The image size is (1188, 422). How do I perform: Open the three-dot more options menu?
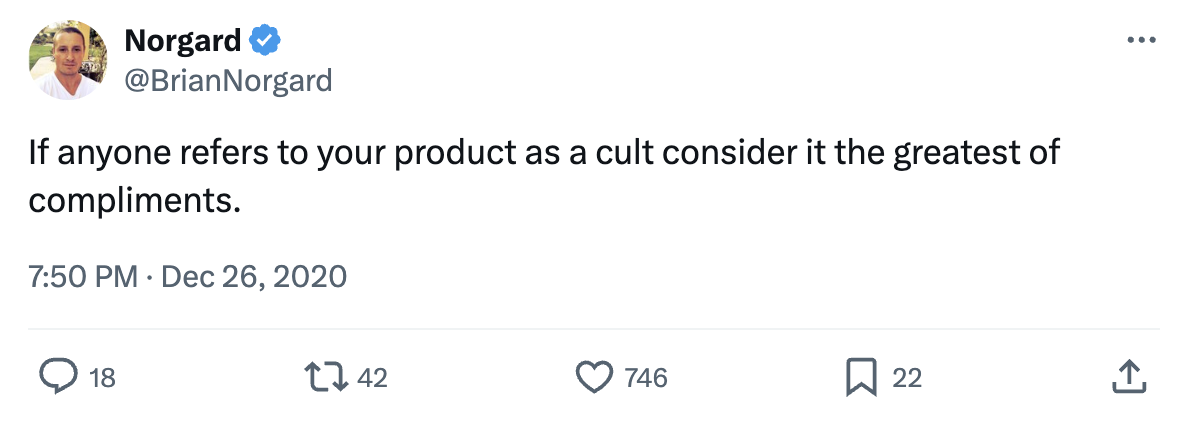(x=1140, y=41)
